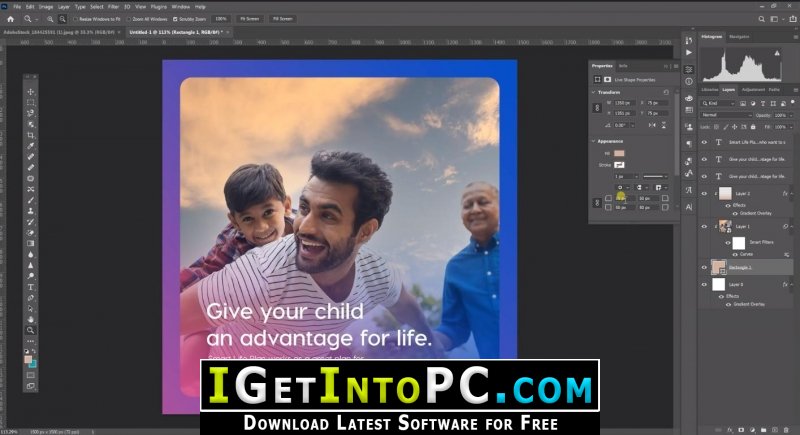Click the 100% zoom button
Screen dimensions: 800x435
[x=221, y=19]
